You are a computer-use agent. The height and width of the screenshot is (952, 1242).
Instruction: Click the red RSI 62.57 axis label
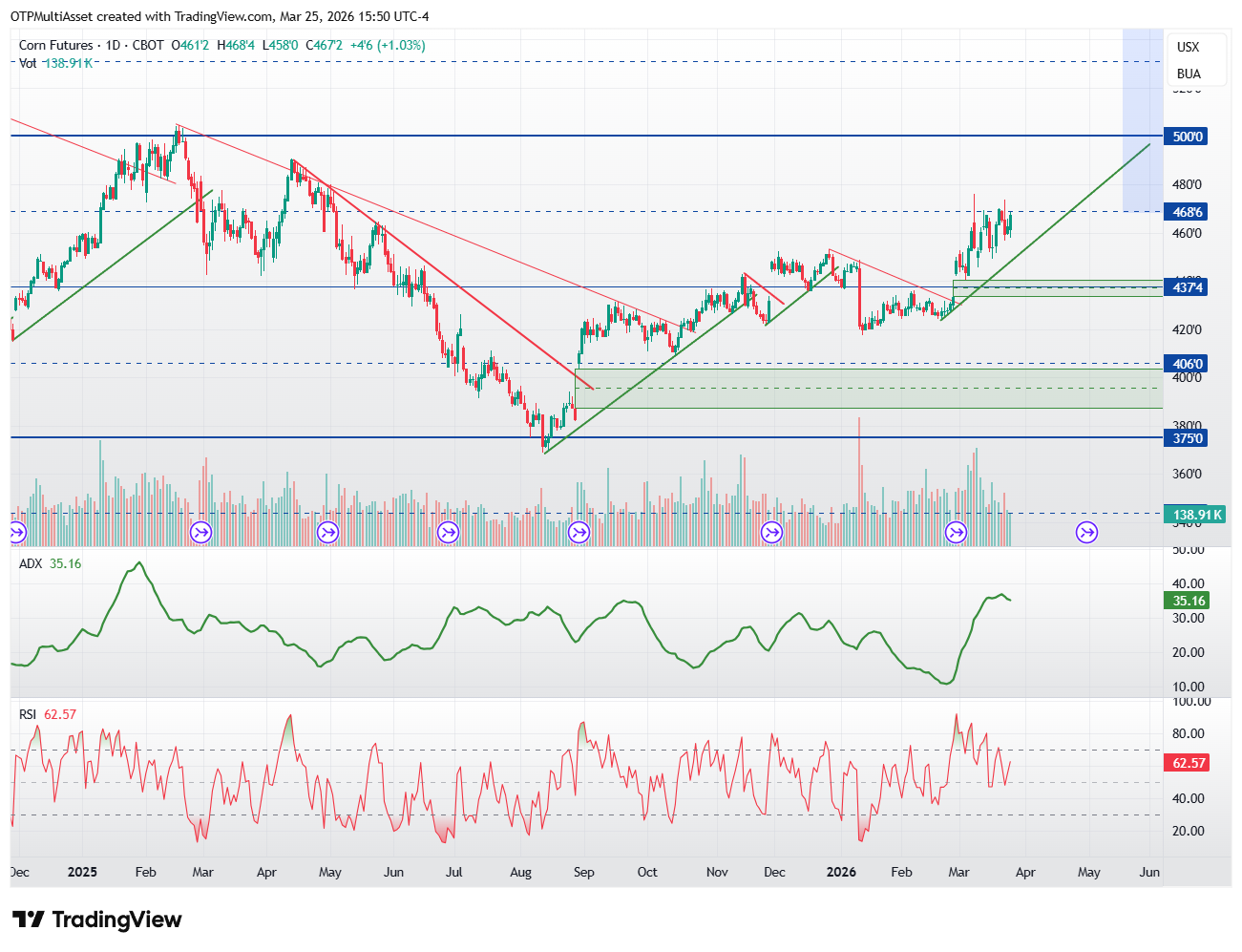coord(1187,763)
